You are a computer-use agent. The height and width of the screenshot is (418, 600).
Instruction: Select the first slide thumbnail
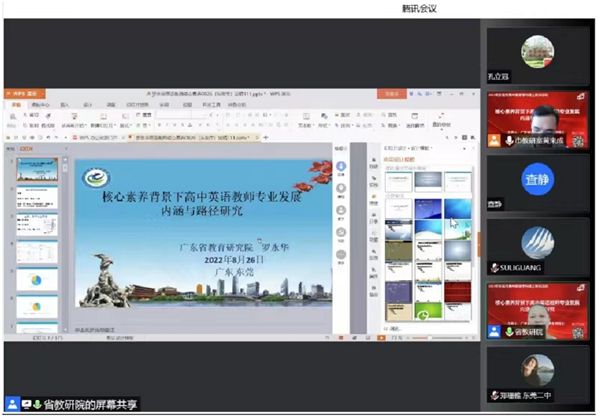[37, 170]
